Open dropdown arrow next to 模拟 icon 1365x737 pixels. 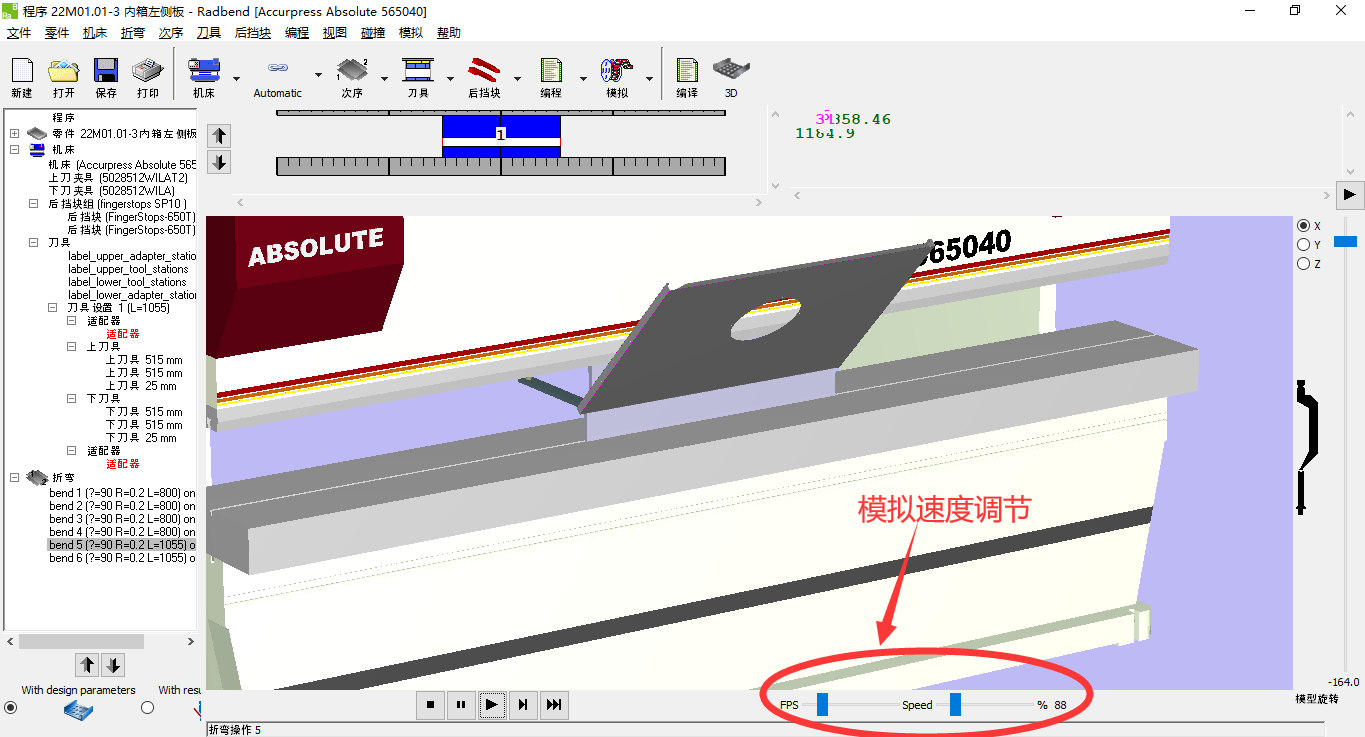click(x=650, y=78)
